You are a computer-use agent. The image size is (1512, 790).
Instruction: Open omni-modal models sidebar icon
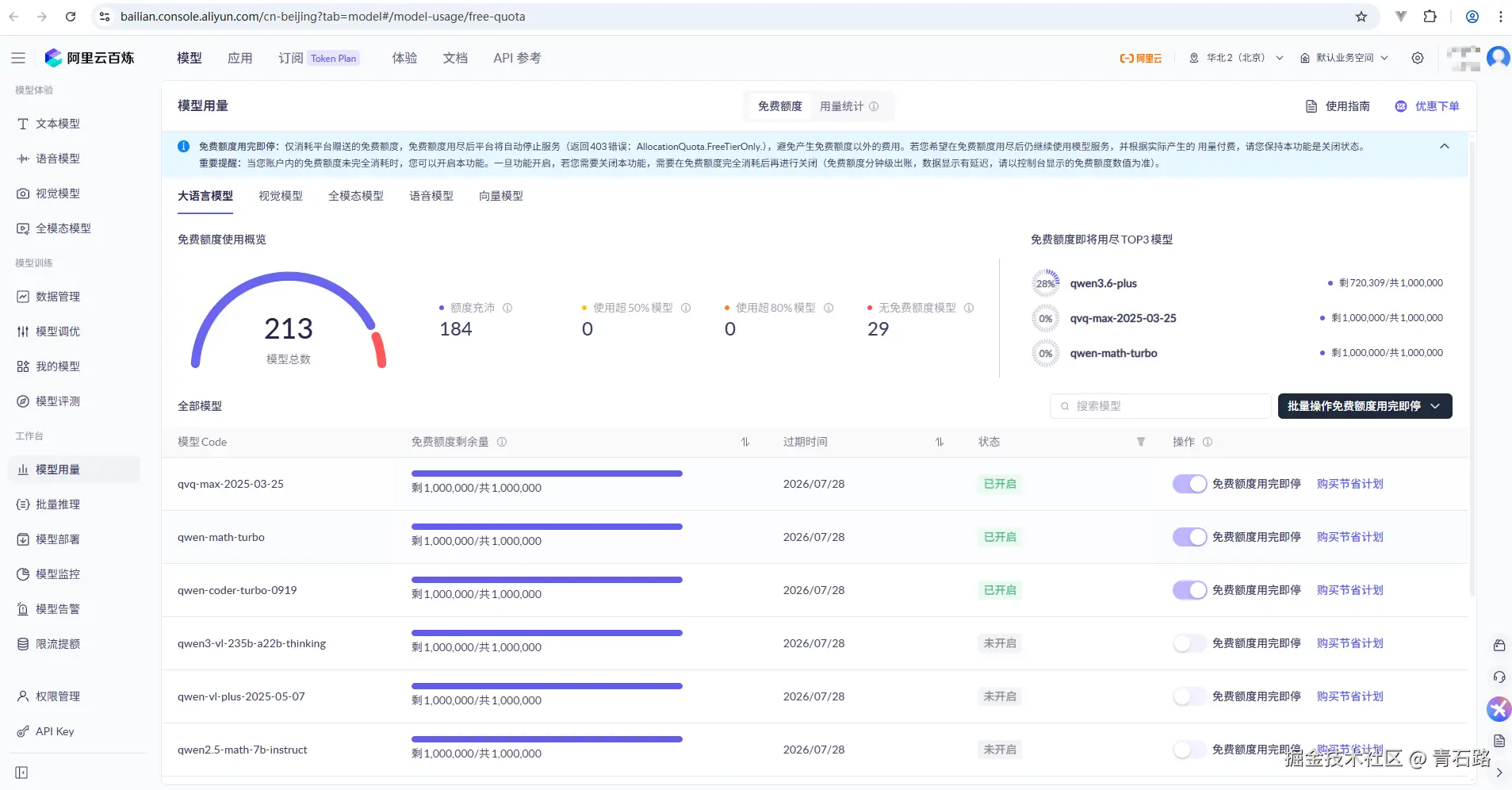coord(23,228)
